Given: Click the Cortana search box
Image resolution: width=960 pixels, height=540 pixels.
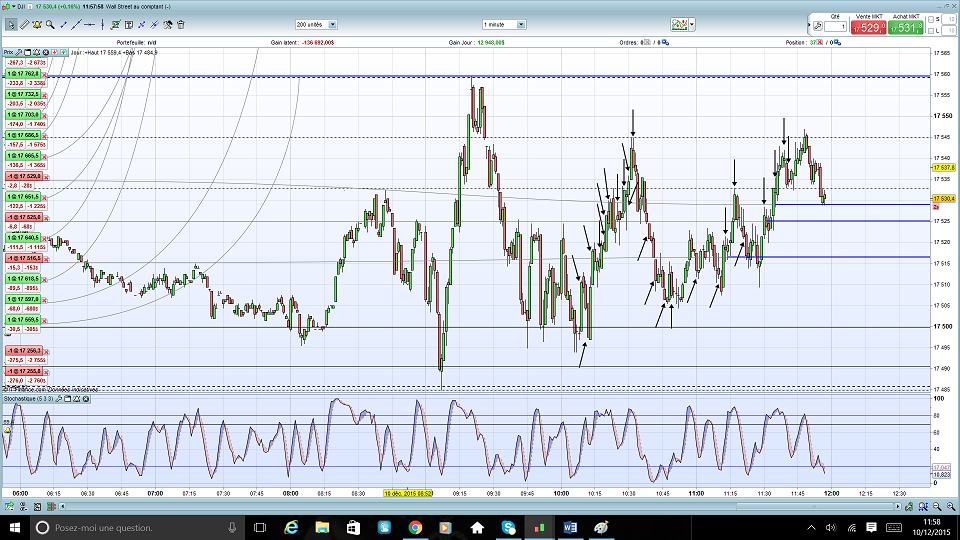Looking at the screenshot, I should (x=137, y=527).
